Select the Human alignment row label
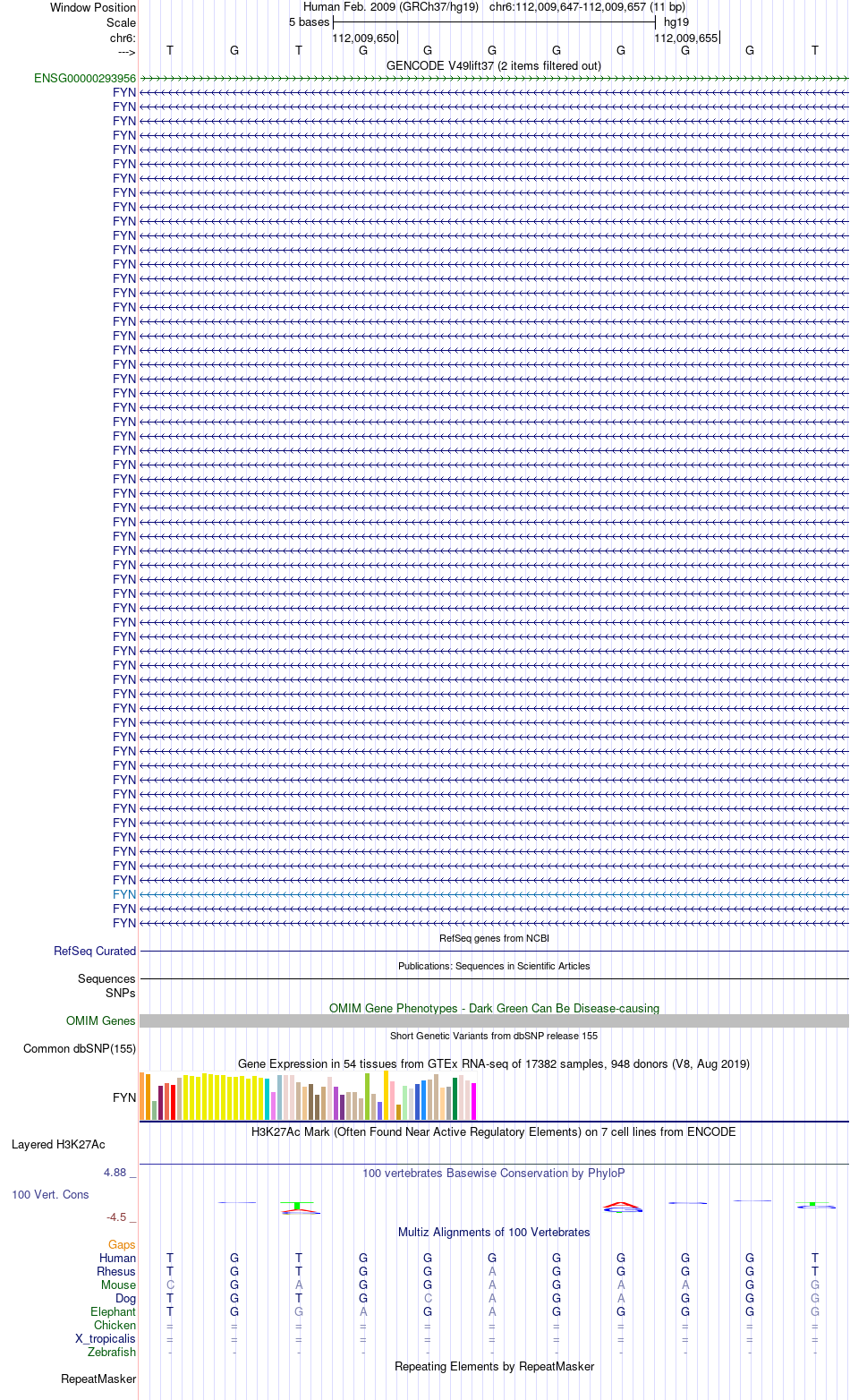 click(118, 1259)
